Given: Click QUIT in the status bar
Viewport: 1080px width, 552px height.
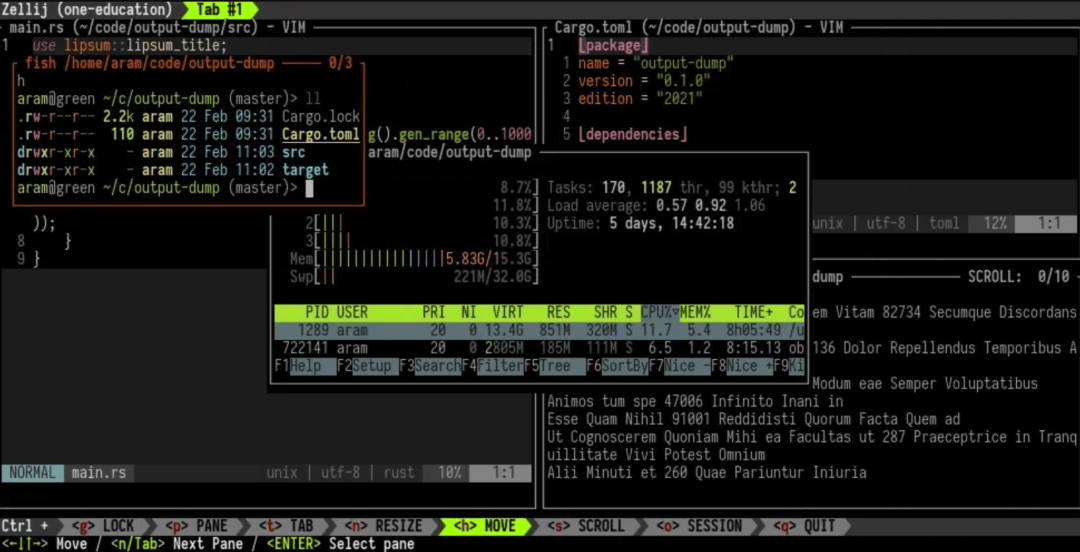Looking at the screenshot, I should (804, 527).
